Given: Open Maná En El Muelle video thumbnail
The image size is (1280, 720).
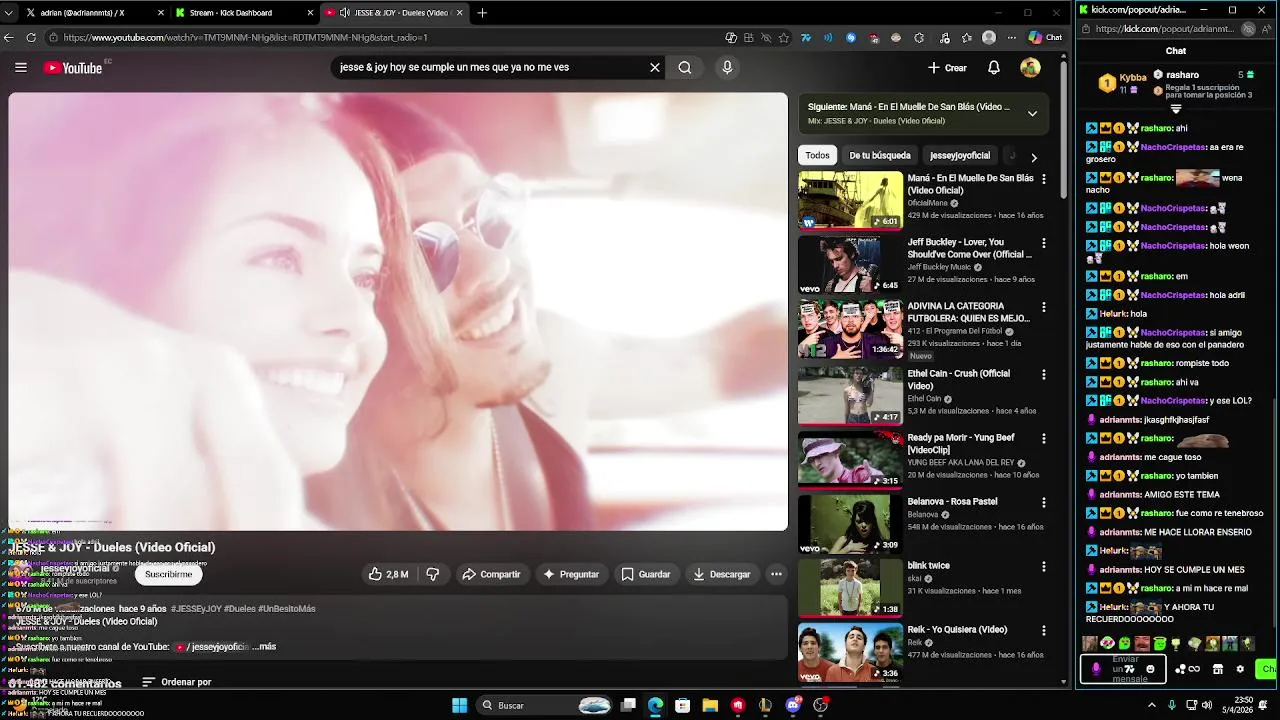Looking at the screenshot, I should pos(850,200).
